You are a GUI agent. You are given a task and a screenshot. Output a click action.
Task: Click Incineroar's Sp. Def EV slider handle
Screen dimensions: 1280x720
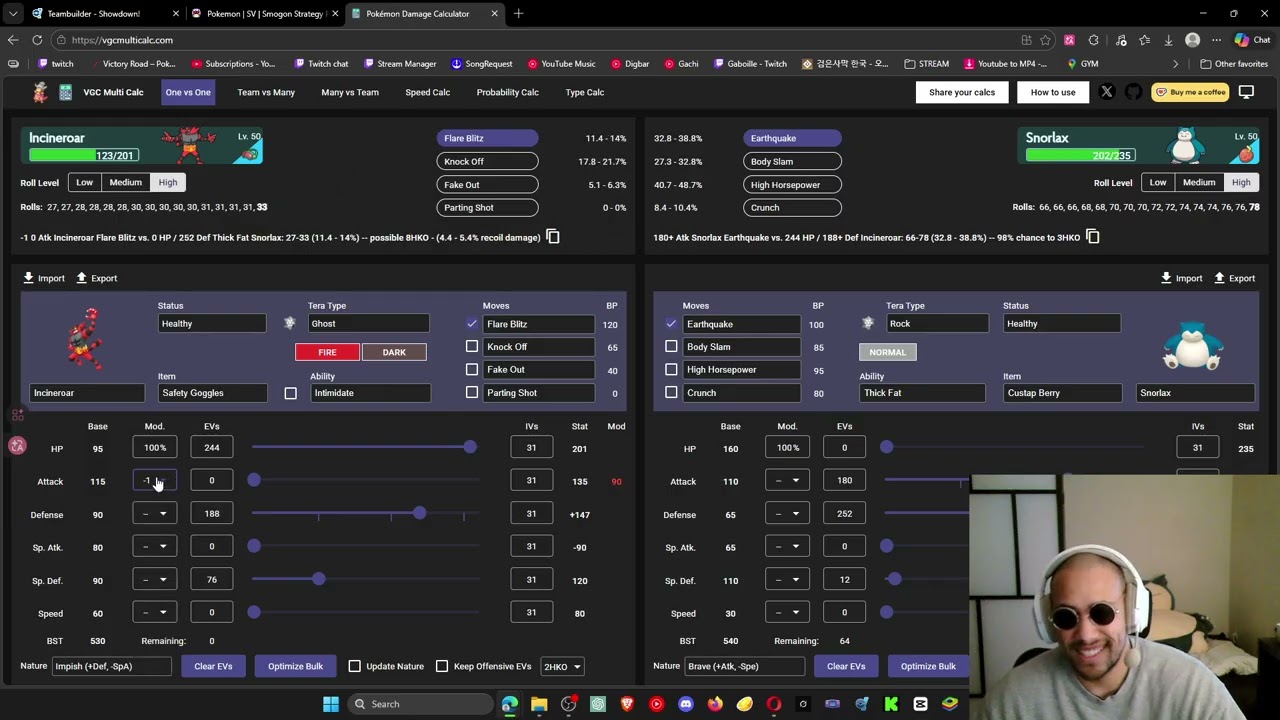318,579
